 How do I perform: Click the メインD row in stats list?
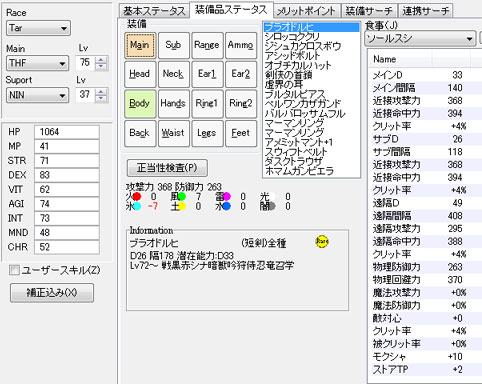tap(425, 75)
